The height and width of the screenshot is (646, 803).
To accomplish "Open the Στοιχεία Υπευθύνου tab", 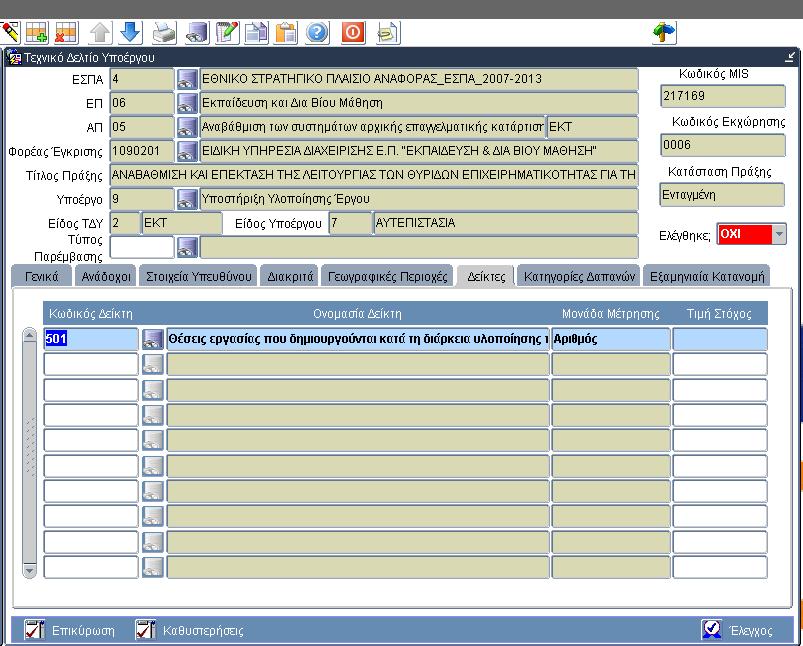I will [198, 277].
